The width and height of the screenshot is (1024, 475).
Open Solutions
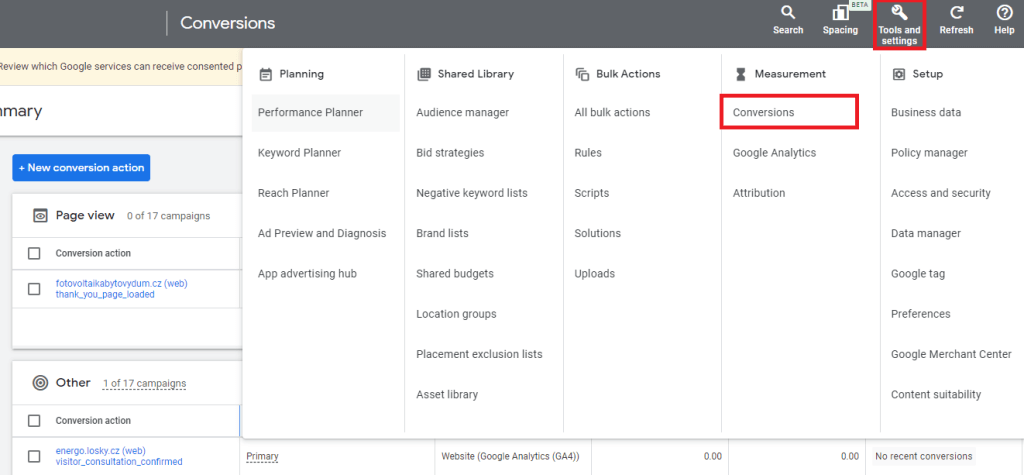tap(598, 233)
